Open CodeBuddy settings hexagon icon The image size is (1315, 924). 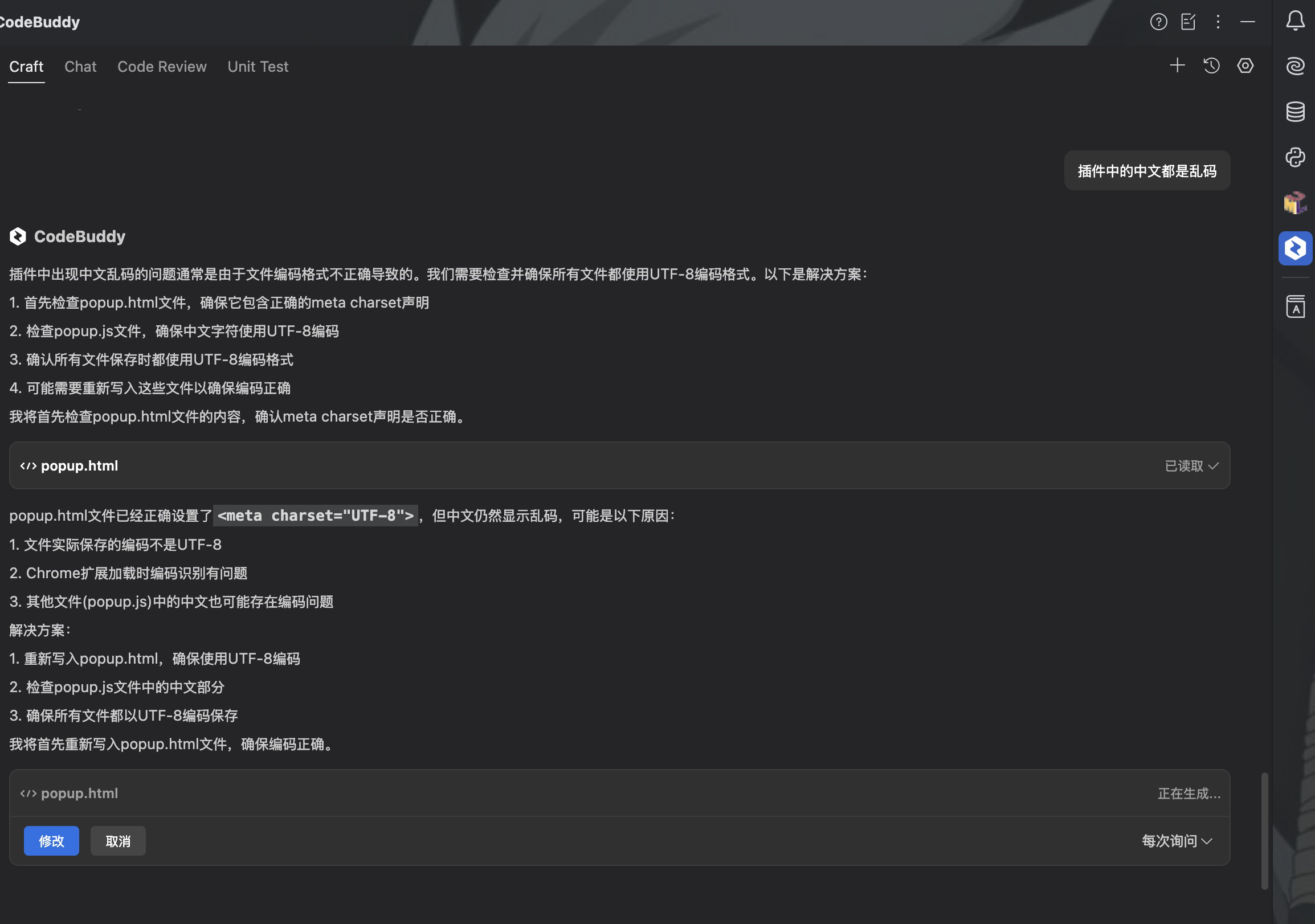tap(1245, 66)
